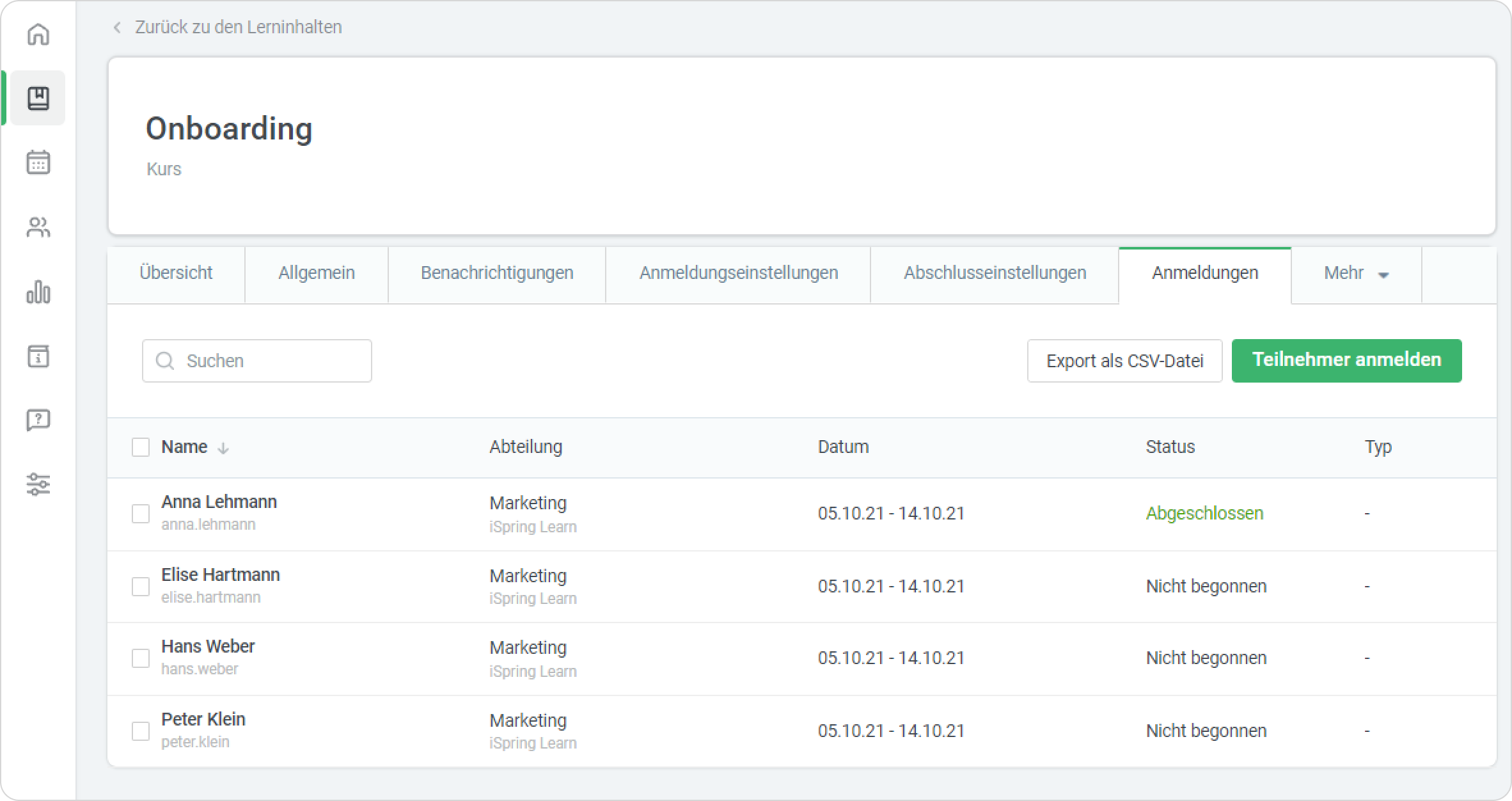
Task: Switch to the Benachrichtigungen tab
Action: click(497, 274)
